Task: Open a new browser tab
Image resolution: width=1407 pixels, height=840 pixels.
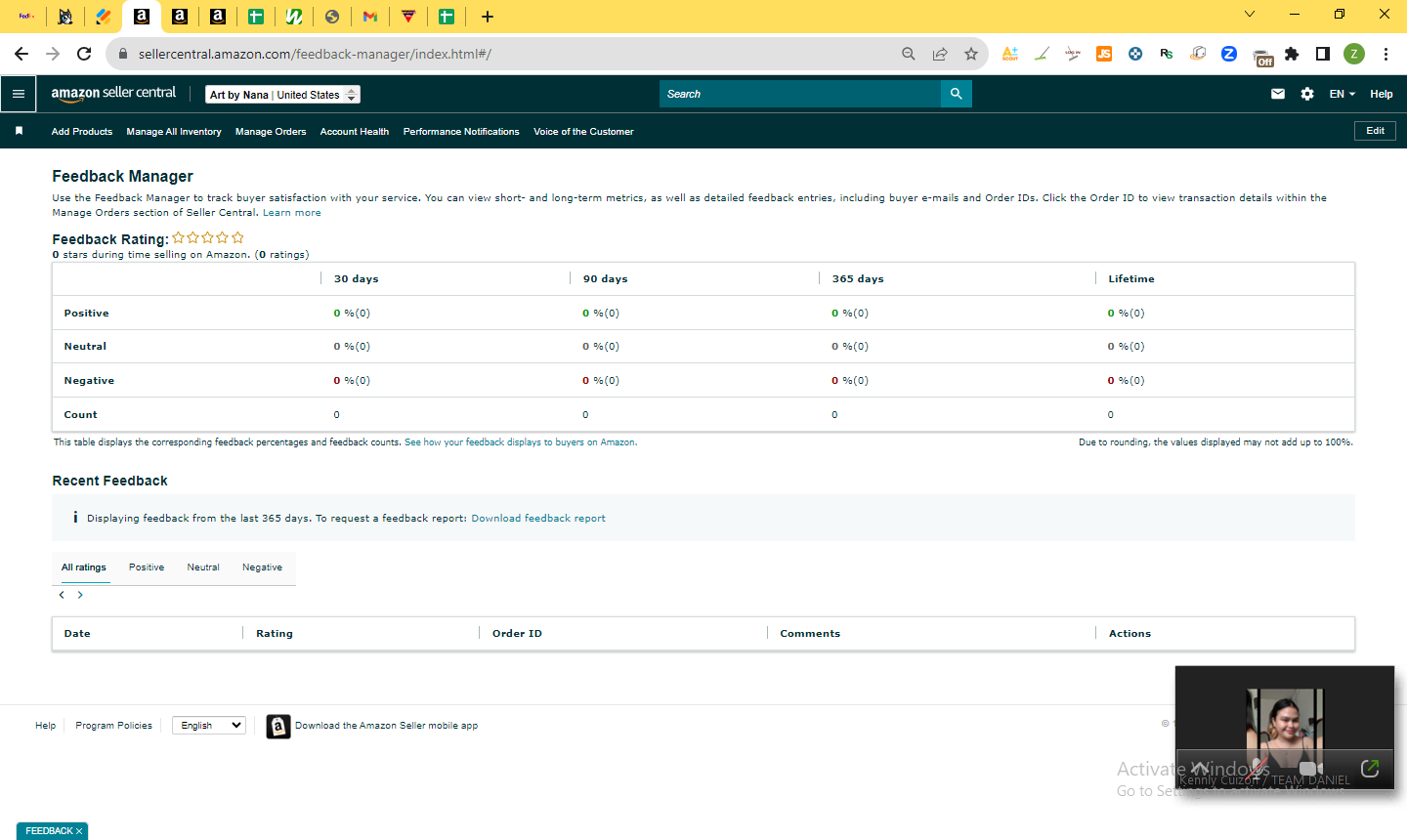Action: pos(488,17)
